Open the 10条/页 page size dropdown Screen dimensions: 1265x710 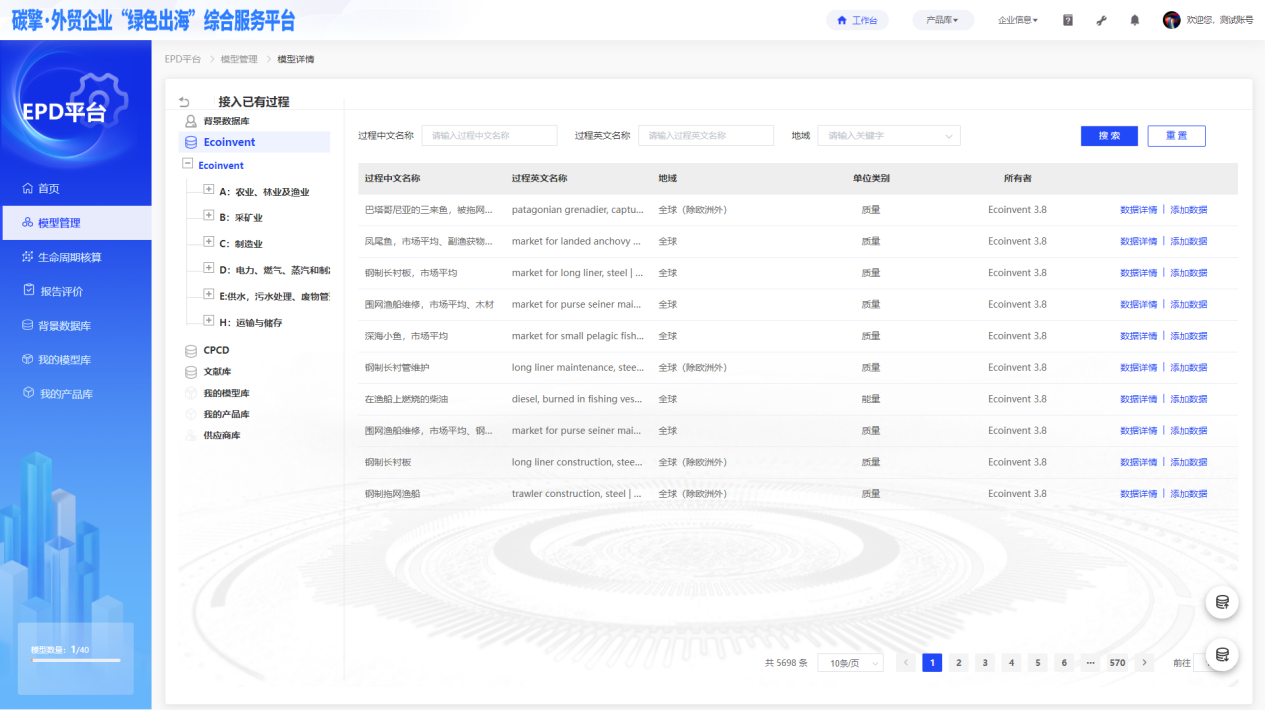(850, 663)
